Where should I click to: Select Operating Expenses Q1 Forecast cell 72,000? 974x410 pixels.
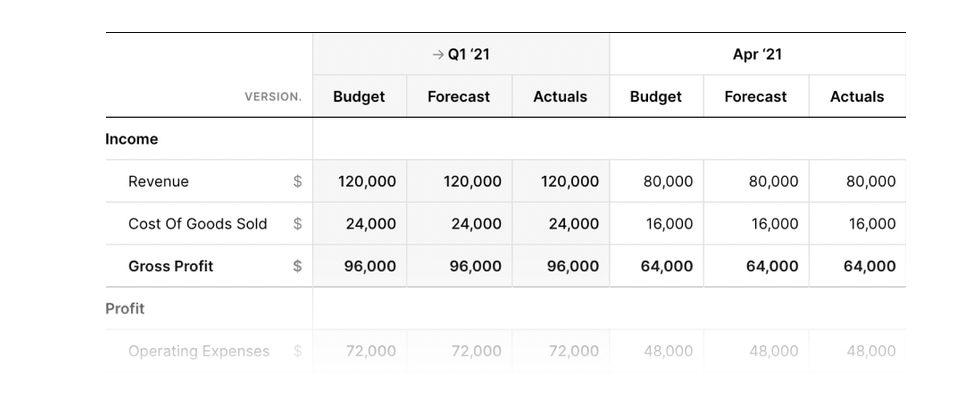point(459,351)
